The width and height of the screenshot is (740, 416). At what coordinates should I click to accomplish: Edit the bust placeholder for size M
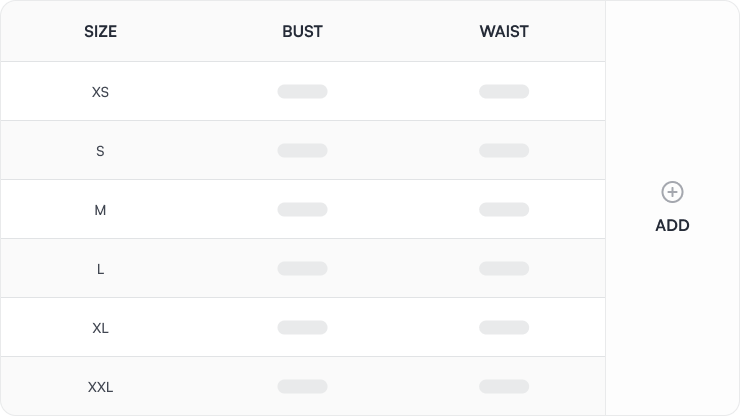303,210
